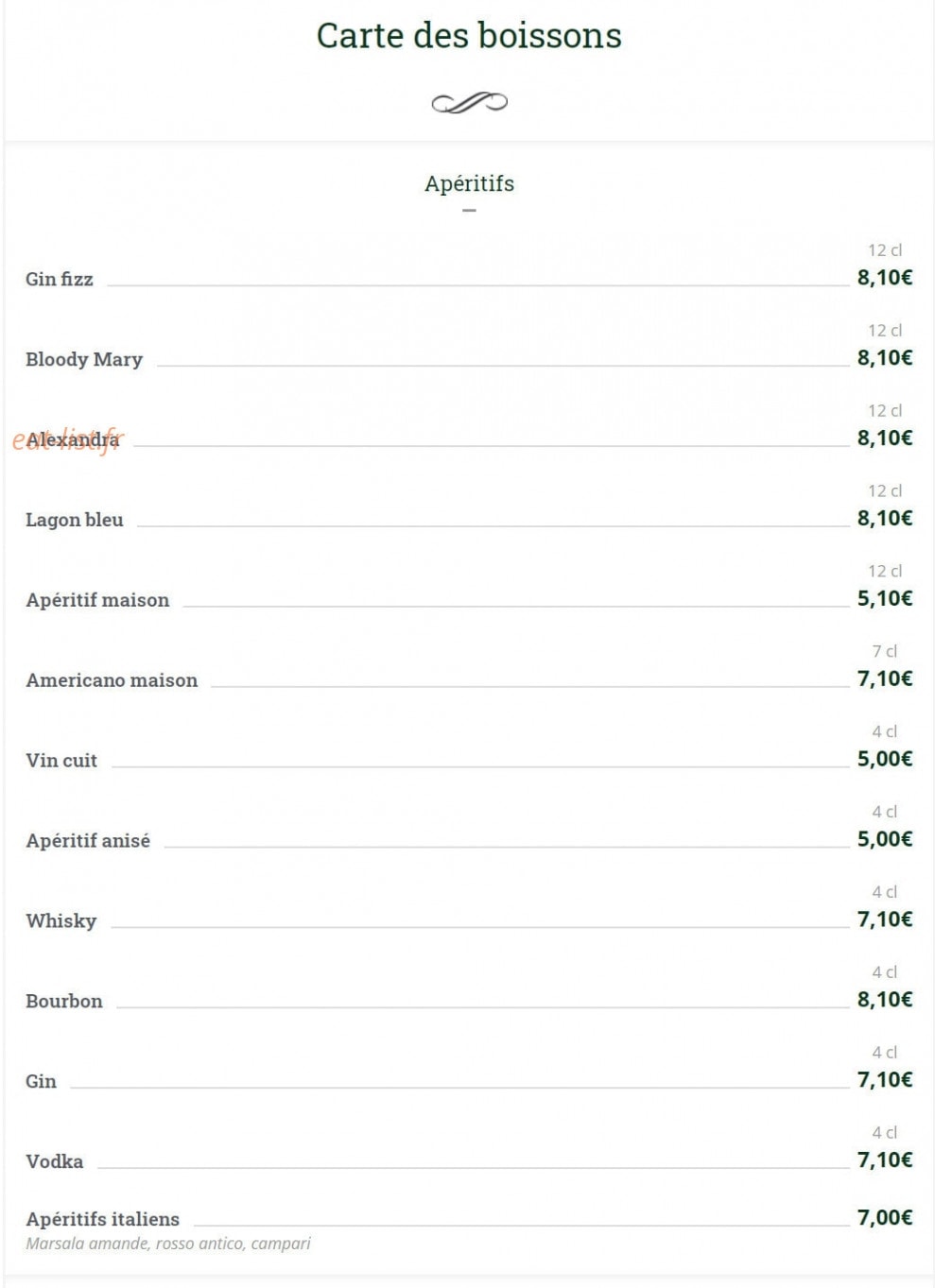Click the Vin cuit item
Viewport: 935px width, 1288px height.
point(61,761)
